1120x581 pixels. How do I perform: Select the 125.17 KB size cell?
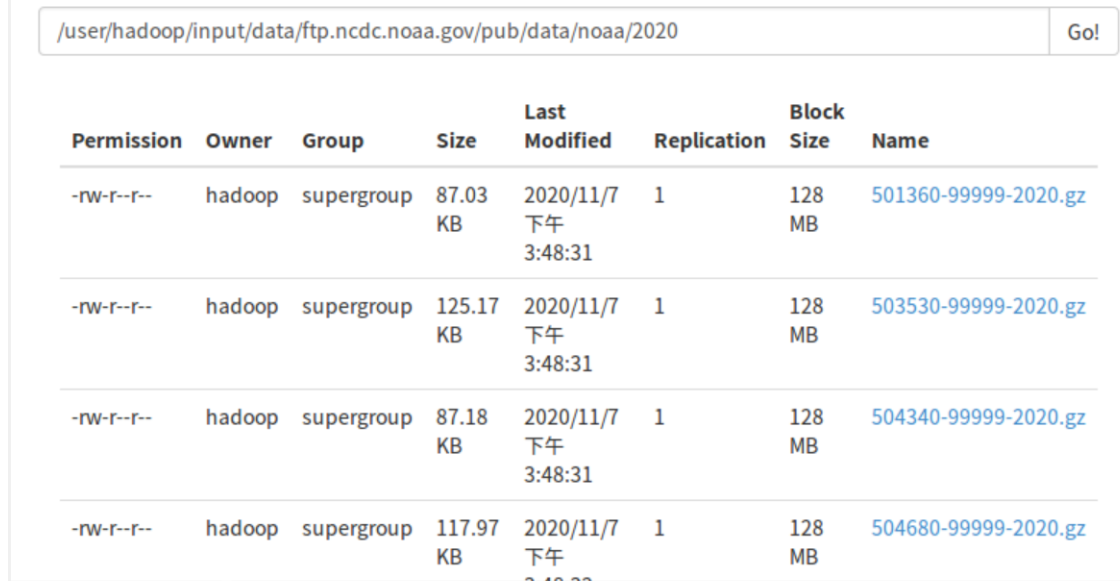pyautogui.click(x=467, y=321)
